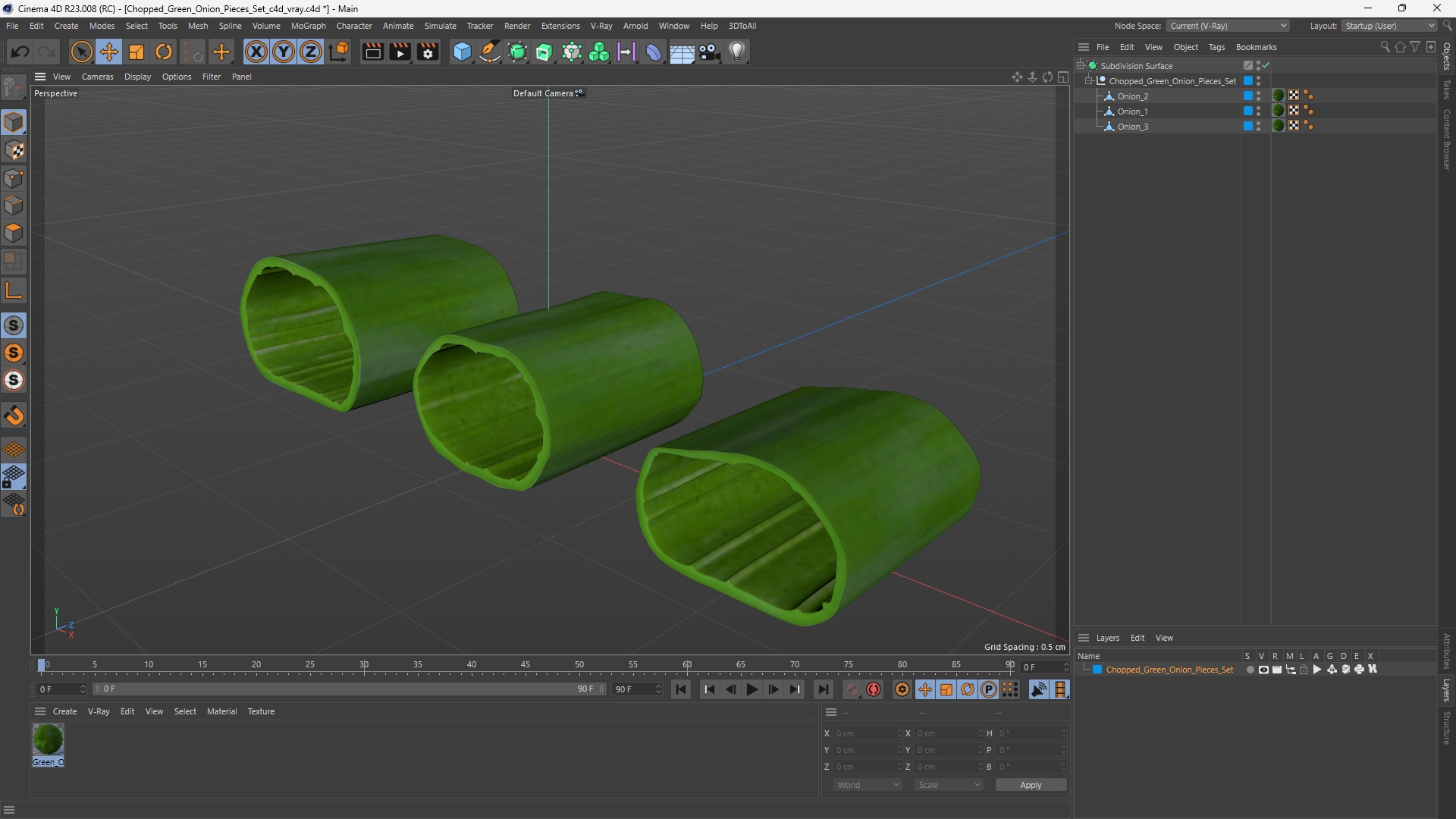Click the Apply button

[1031, 785]
